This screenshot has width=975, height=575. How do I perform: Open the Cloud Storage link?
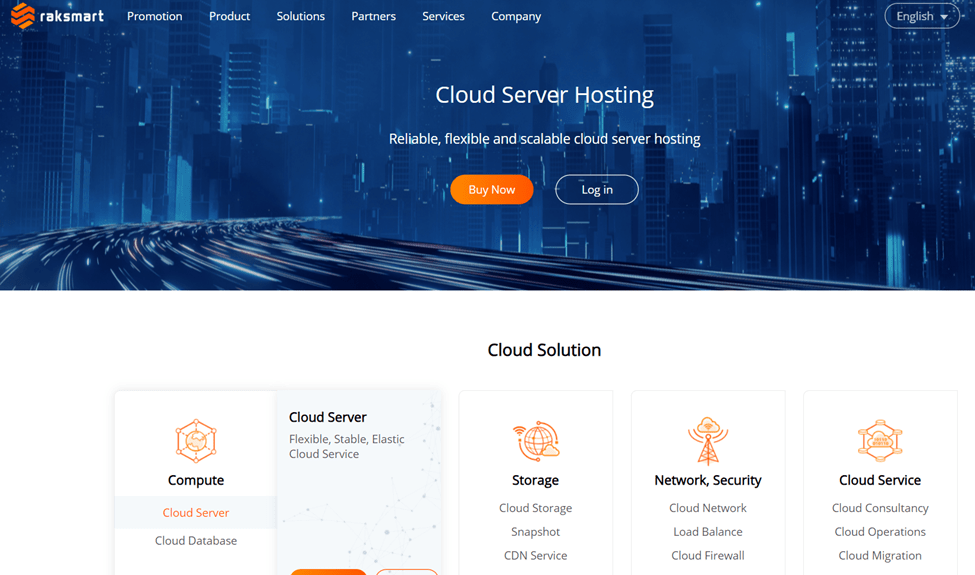[536, 508]
